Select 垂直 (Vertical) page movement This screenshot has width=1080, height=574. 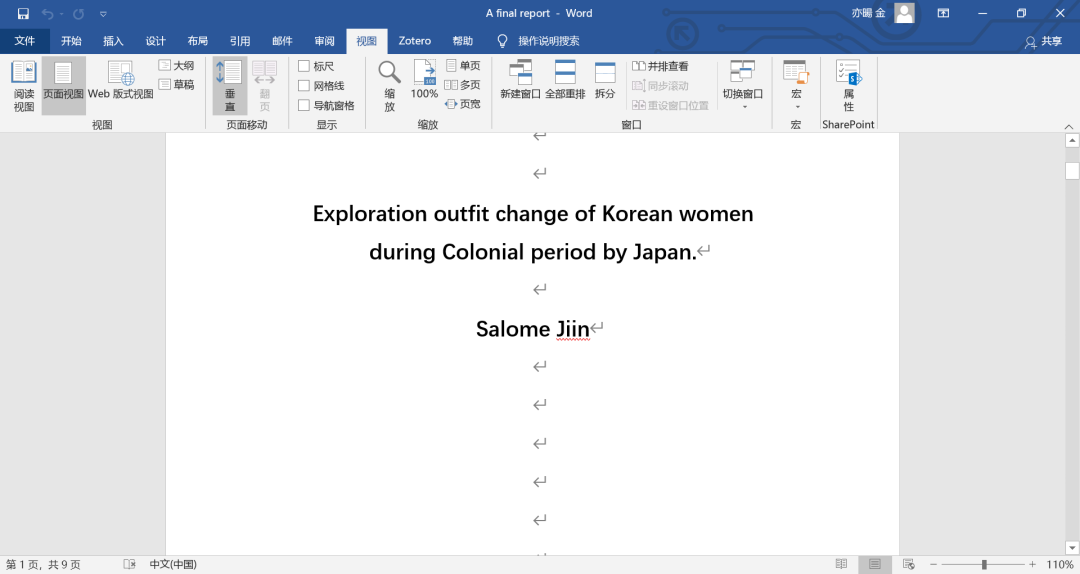pos(229,85)
